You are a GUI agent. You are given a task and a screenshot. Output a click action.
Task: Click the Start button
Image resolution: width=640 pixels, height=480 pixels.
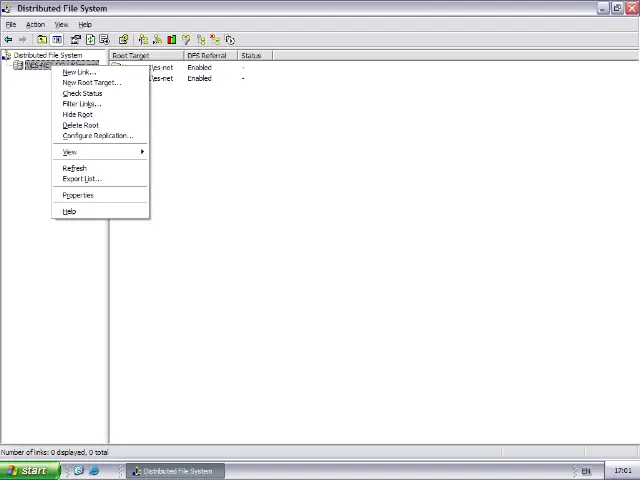point(27,471)
